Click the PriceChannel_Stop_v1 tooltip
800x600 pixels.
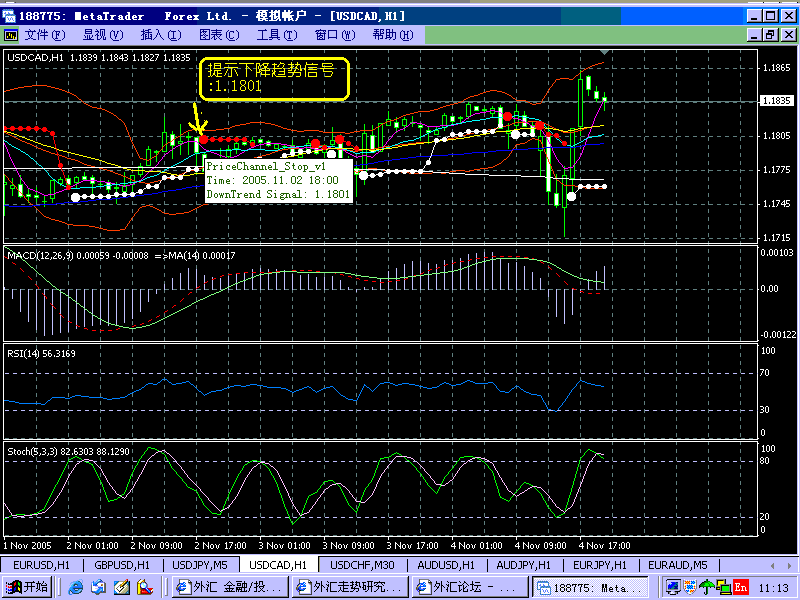coord(279,180)
